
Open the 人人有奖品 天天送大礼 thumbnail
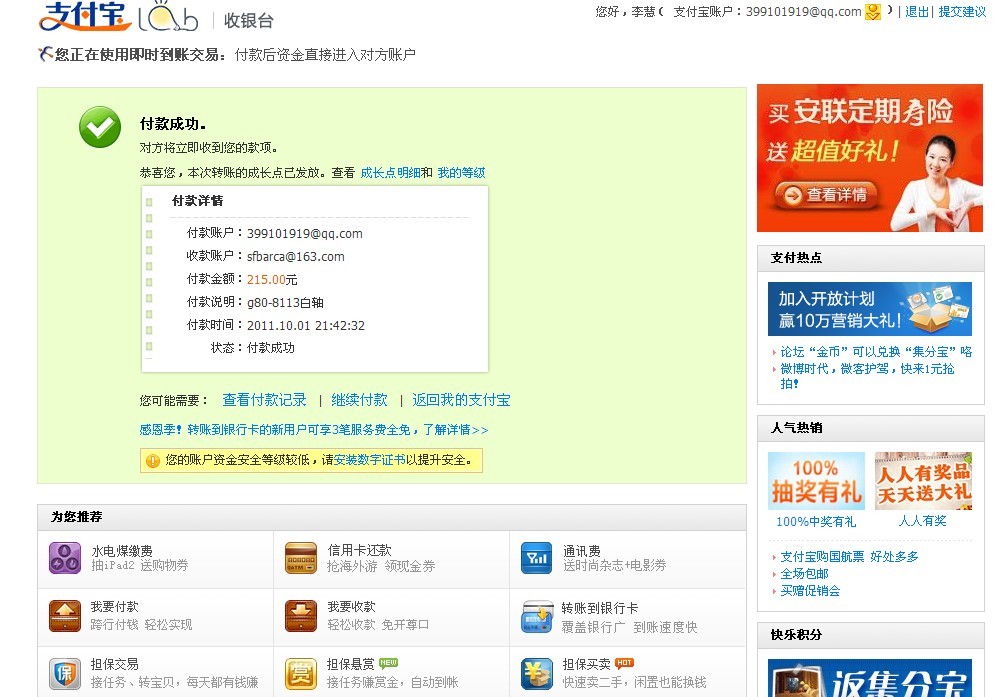coord(923,481)
